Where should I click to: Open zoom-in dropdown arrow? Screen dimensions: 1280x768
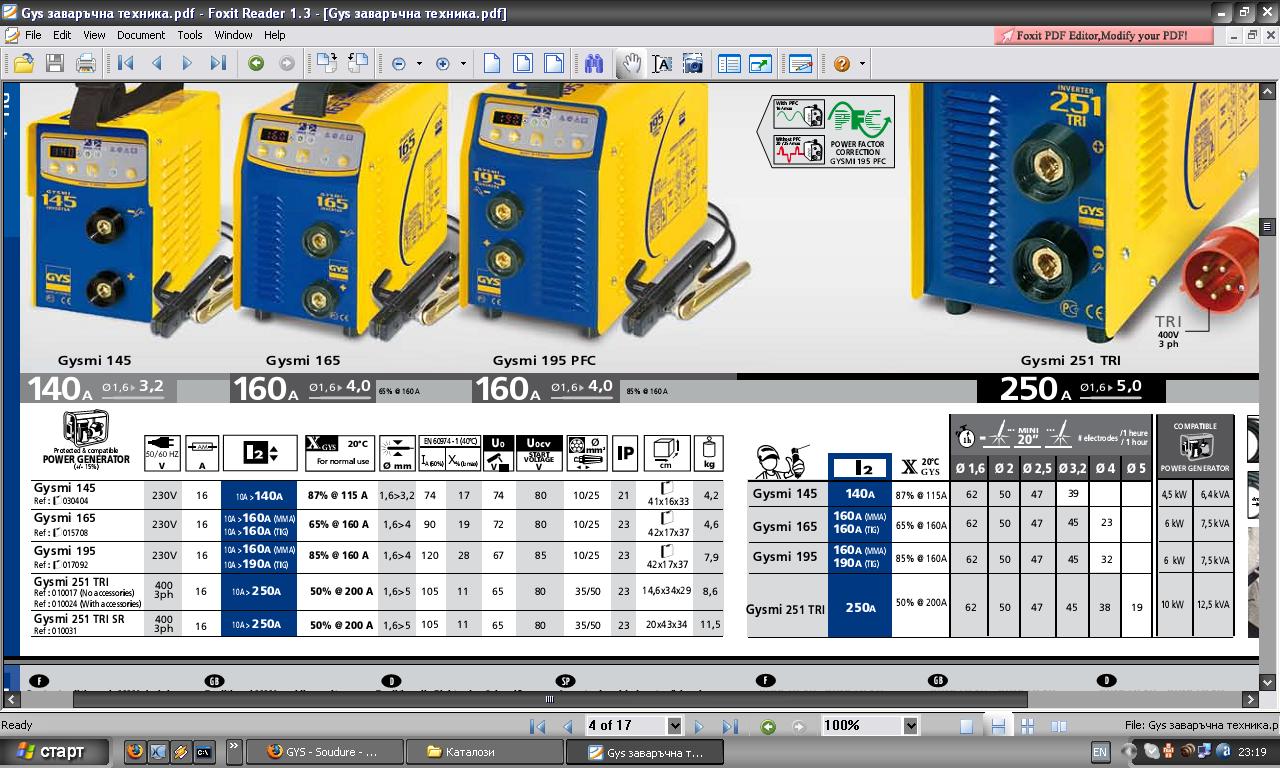tap(463, 64)
